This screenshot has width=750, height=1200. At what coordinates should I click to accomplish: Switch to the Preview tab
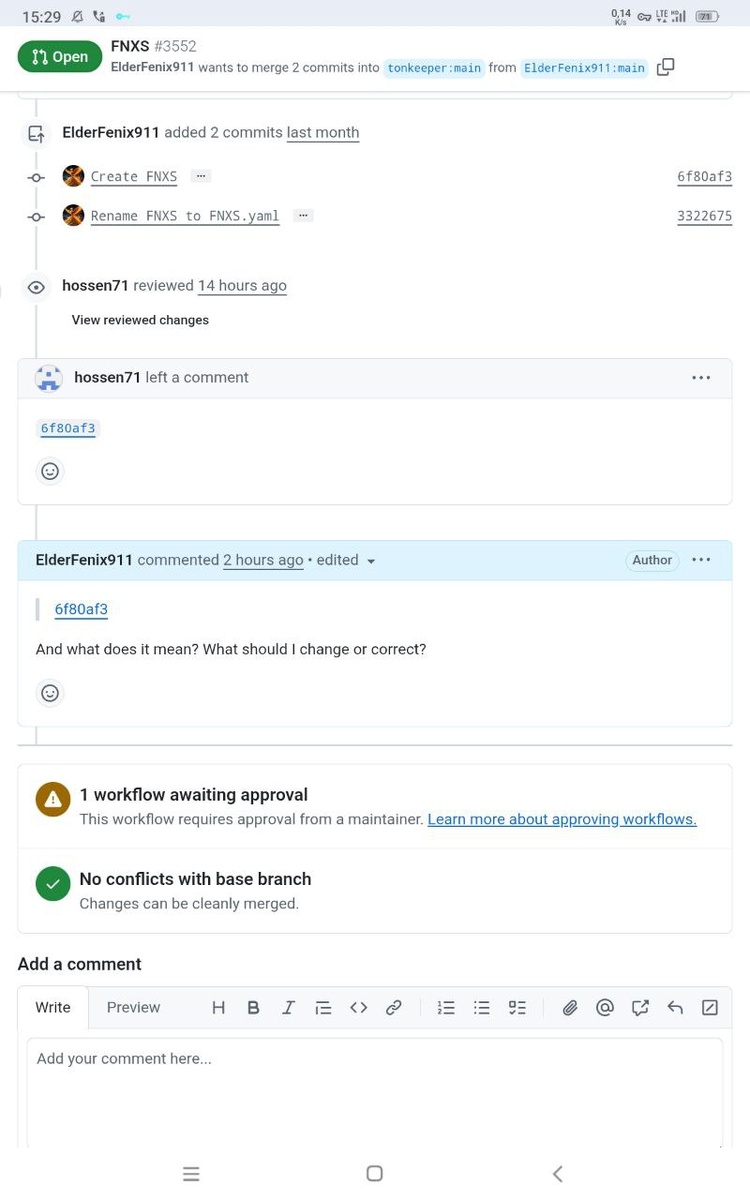pos(133,1008)
